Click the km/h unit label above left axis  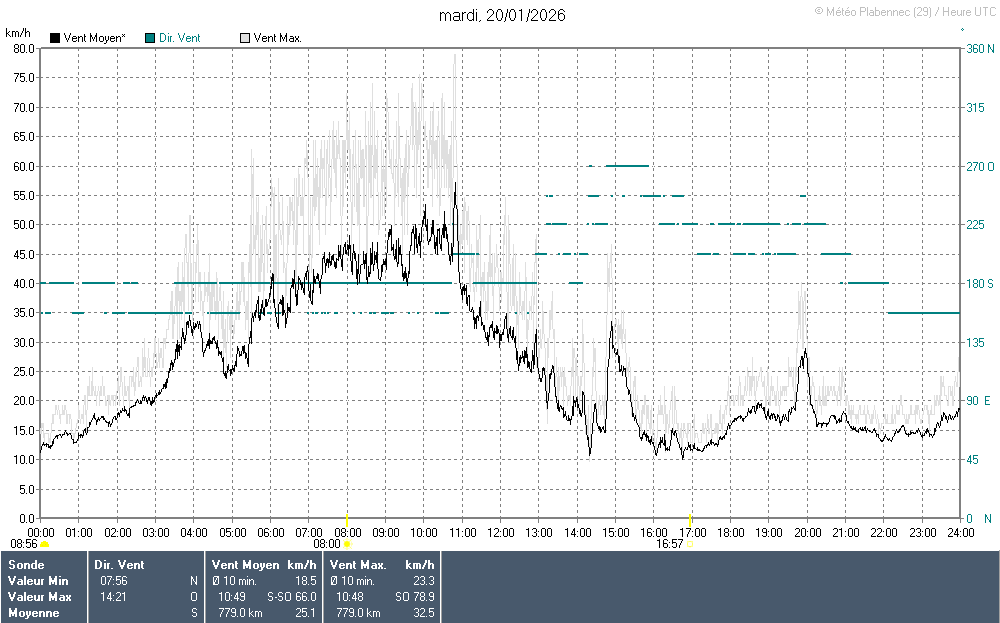[x=17, y=32]
